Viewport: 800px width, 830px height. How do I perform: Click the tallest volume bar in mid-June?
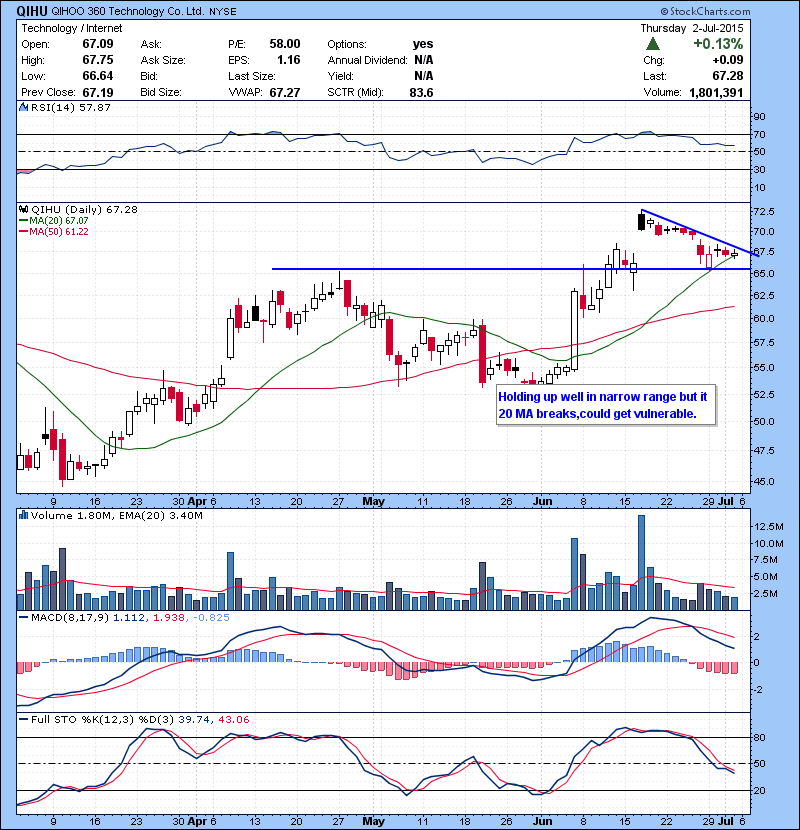pos(641,562)
